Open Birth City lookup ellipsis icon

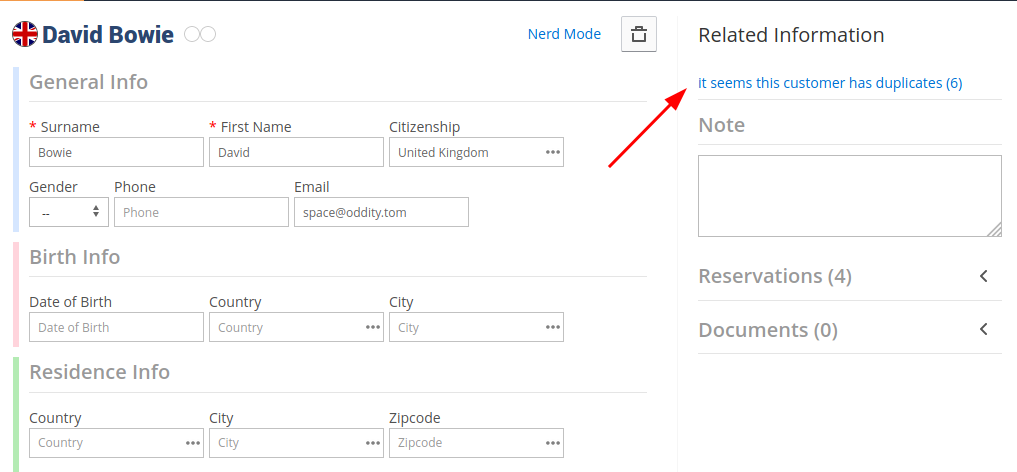[x=553, y=327]
